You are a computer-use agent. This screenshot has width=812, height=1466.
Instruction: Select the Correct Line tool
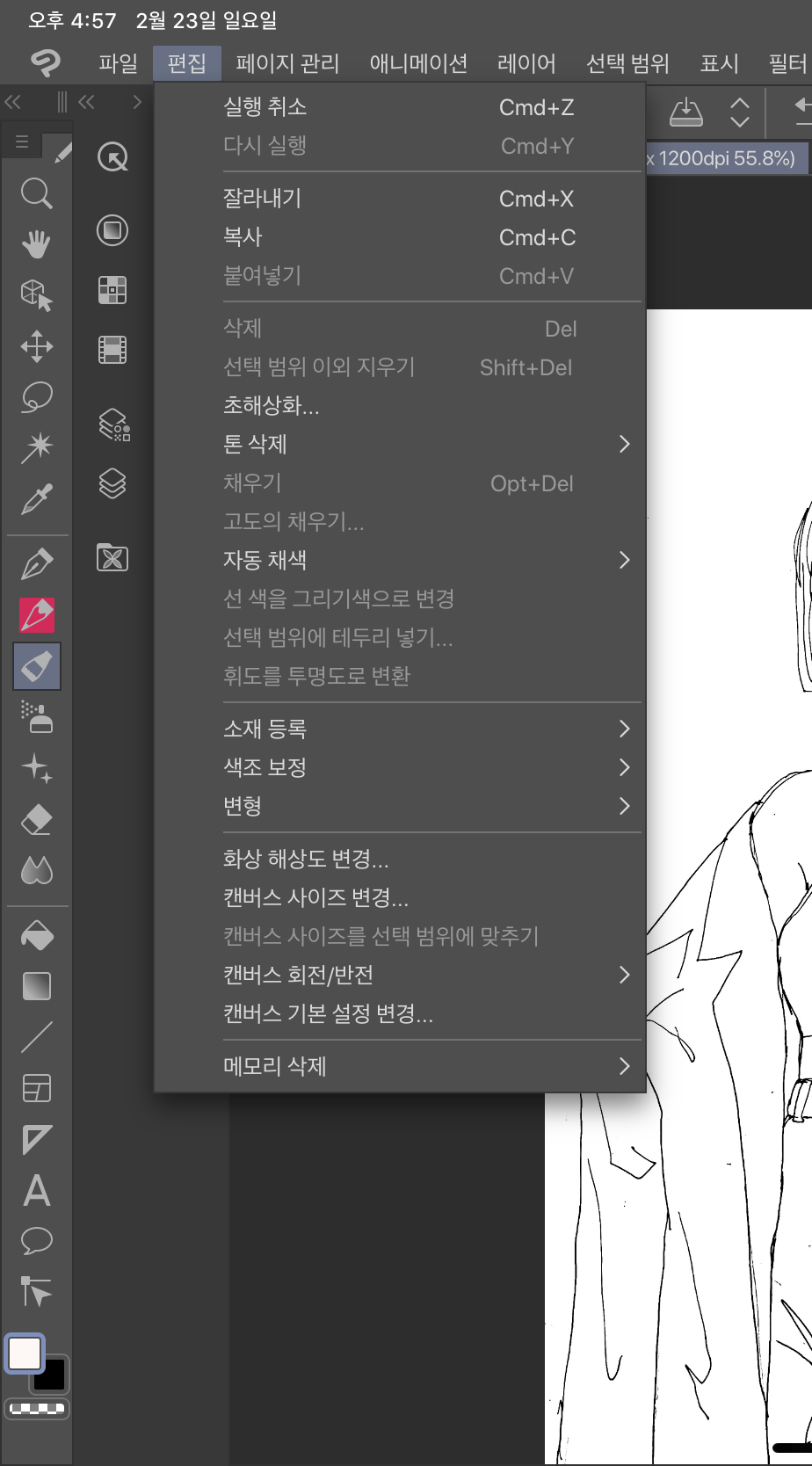click(x=36, y=1293)
